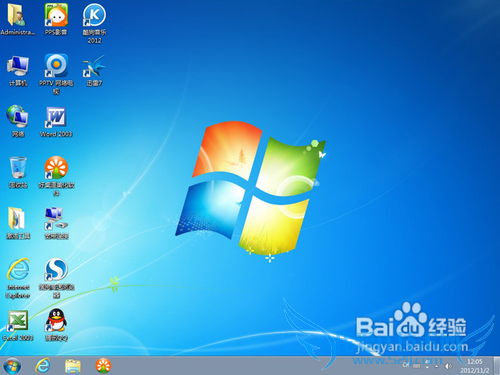Click the 'Internet Explorer' icon label
This screenshot has width=500, height=375.
(18, 291)
